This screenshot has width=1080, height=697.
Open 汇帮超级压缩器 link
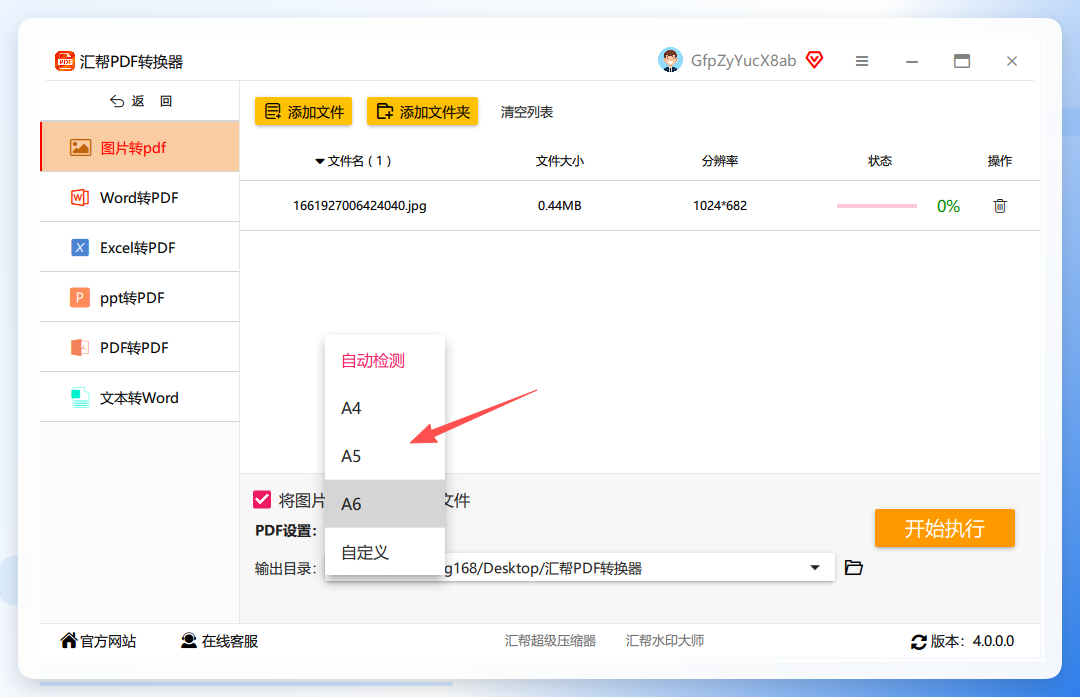tap(550, 641)
